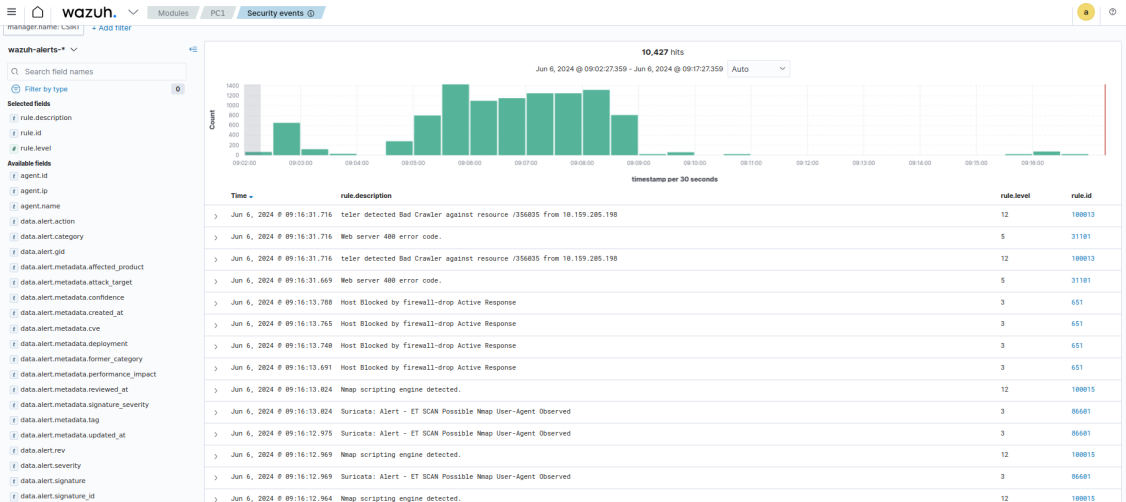Open the hamburger navigation menu
This screenshot has width=1126, height=502.
click(11, 12)
